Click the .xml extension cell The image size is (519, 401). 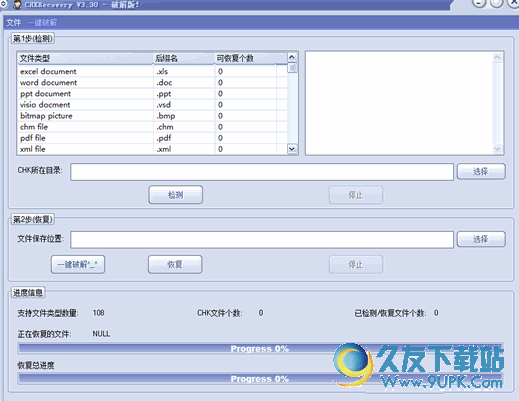164,149
